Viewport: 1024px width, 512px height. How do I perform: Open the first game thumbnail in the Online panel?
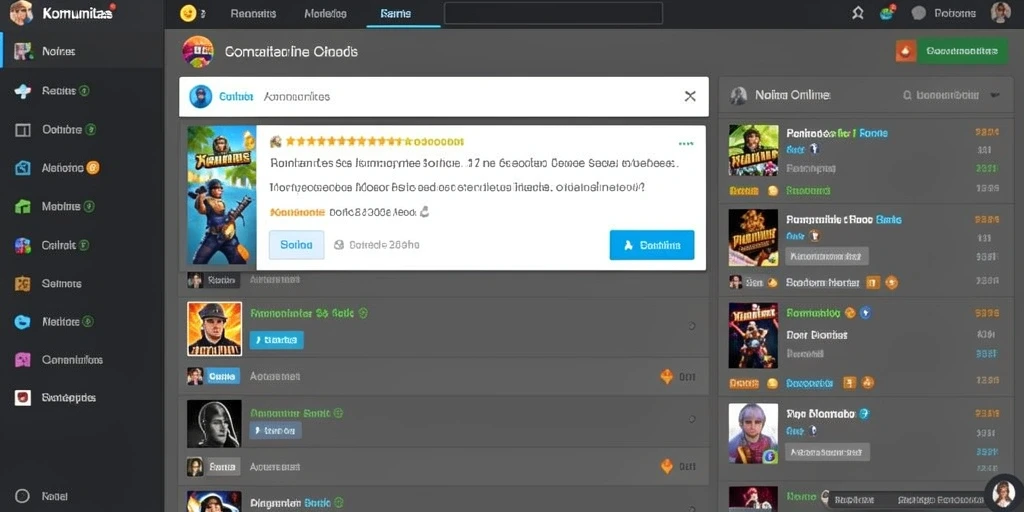pyautogui.click(x=754, y=150)
